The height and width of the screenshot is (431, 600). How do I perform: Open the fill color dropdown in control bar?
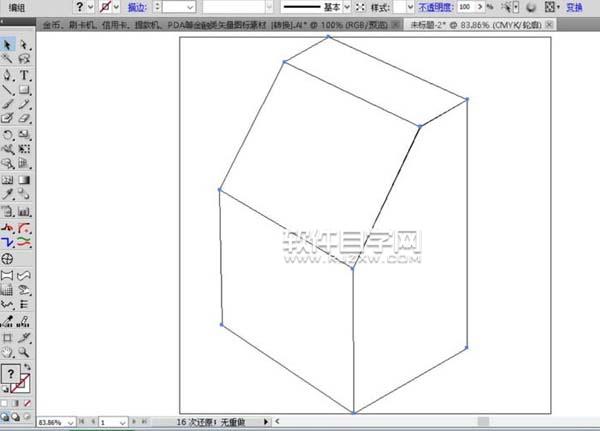click(91, 7)
